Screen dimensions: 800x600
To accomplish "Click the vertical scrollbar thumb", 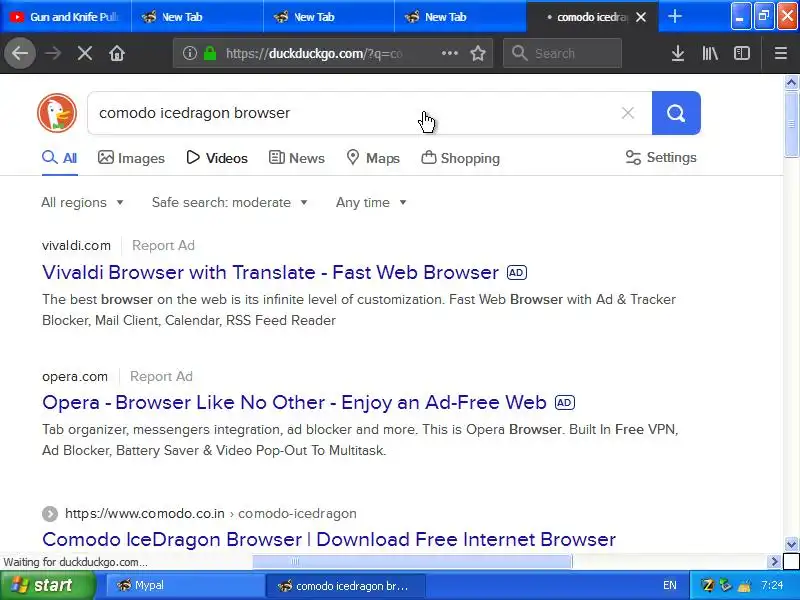I will pyautogui.click(x=791, y=123).
